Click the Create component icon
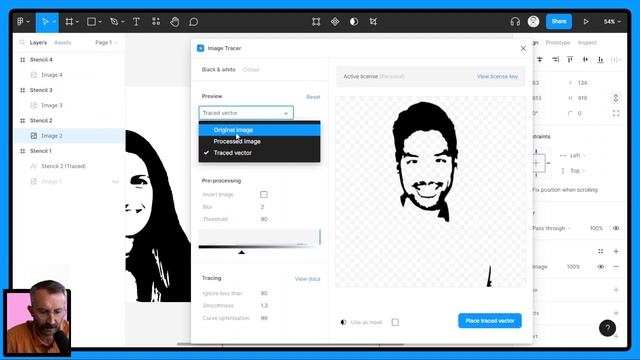Image resolution: width=640 pixels, height=360 pixels. click(x=335, y=22)
